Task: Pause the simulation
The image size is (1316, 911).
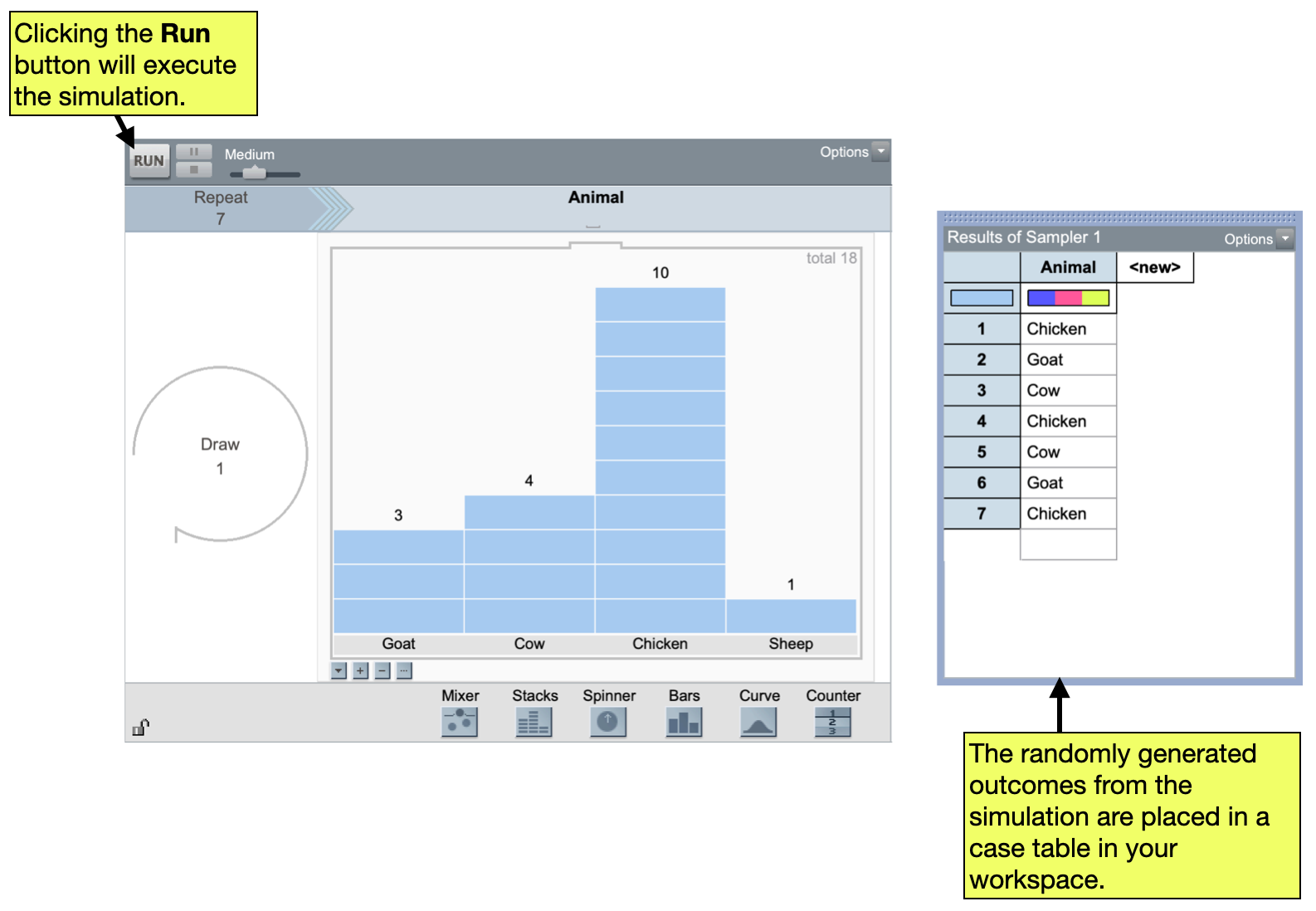Action: tap(194, 152)
